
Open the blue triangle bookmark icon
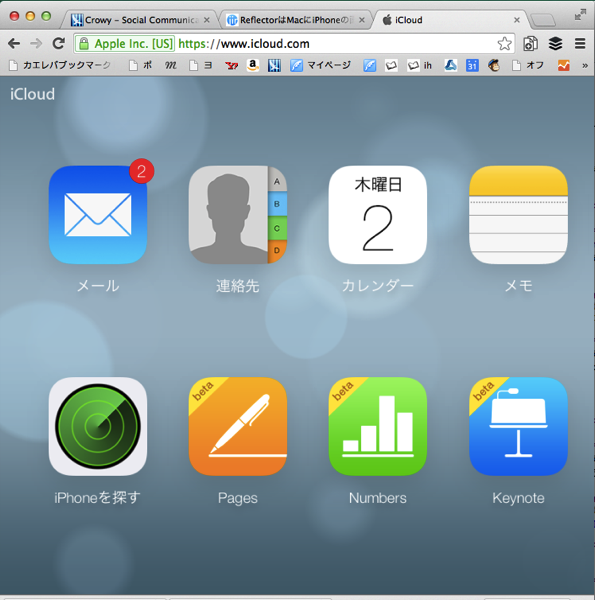(x=450, y=65)
